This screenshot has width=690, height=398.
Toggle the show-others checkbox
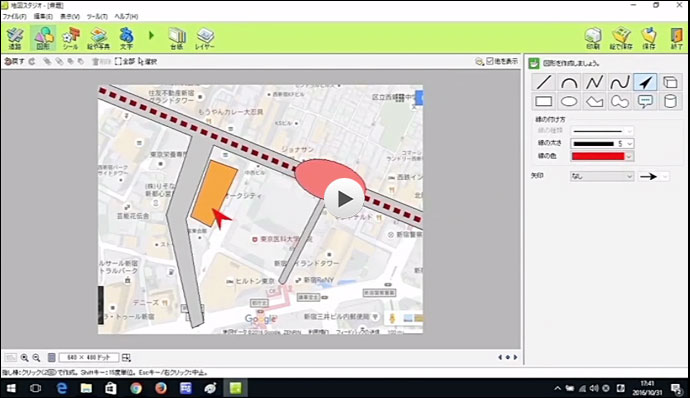coord(490,61)
